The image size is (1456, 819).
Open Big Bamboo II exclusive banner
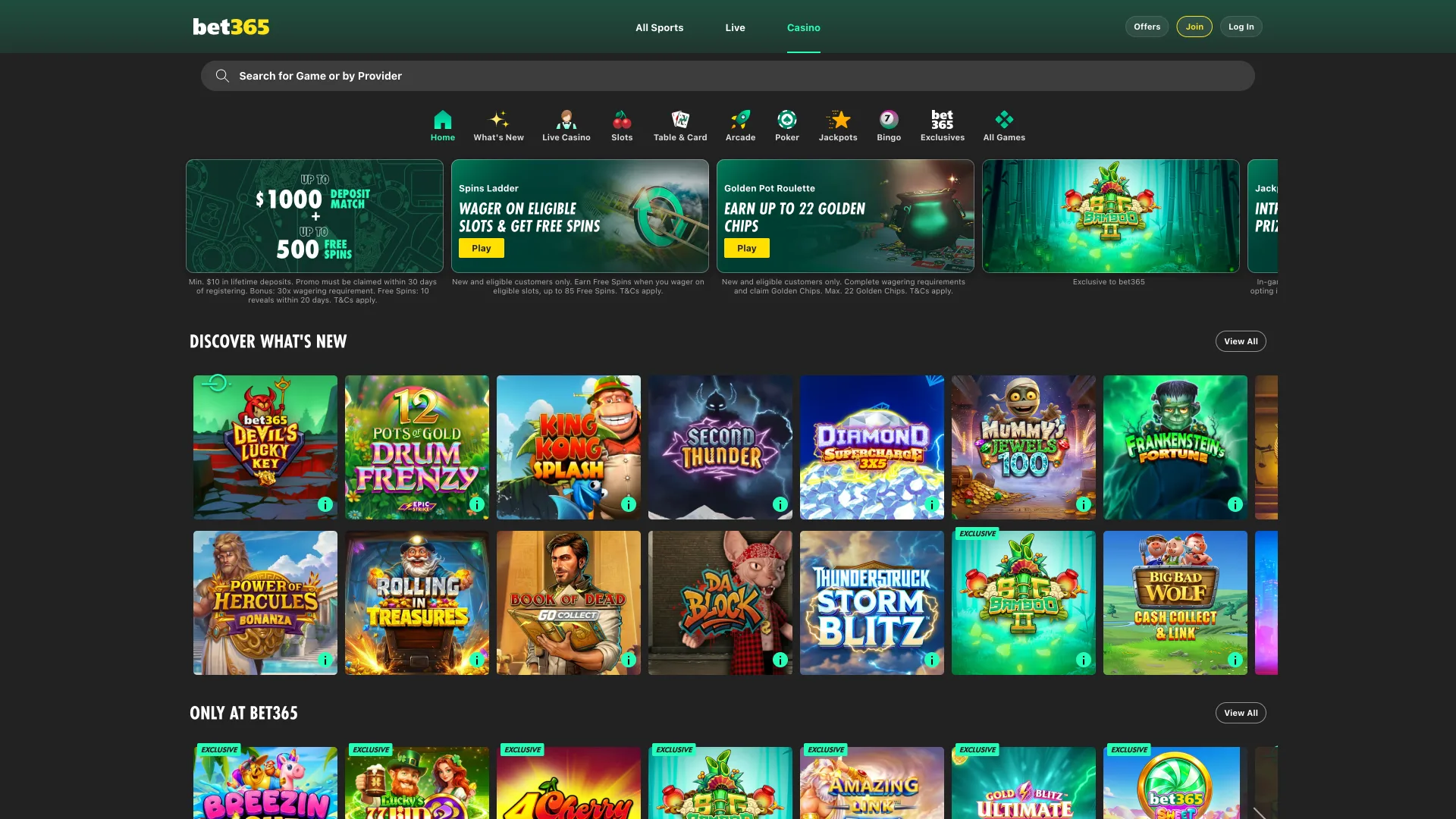[1111, 216]
